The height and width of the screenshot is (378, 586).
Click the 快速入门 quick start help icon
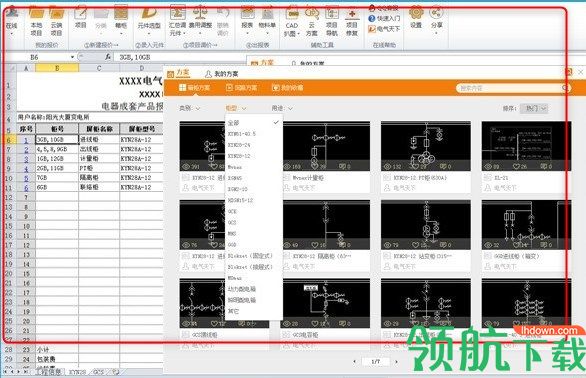(384, 18)
